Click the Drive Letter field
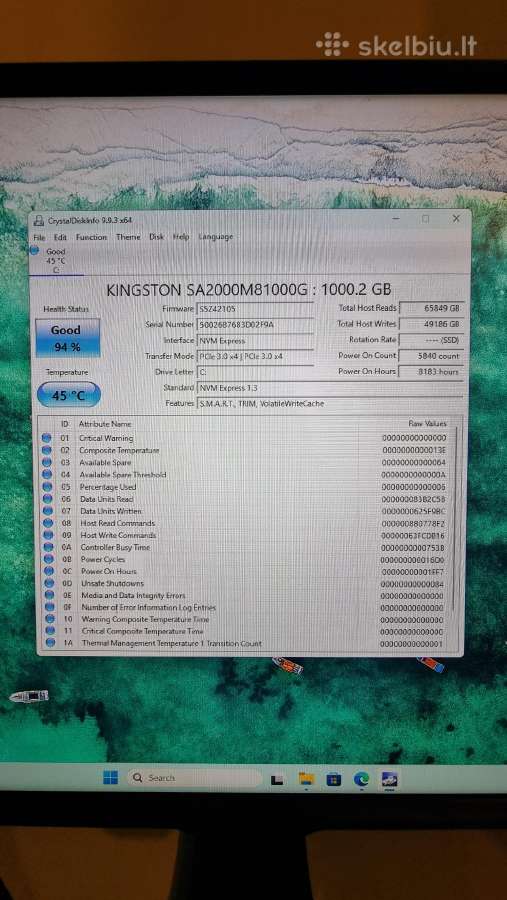 [255, 372]
